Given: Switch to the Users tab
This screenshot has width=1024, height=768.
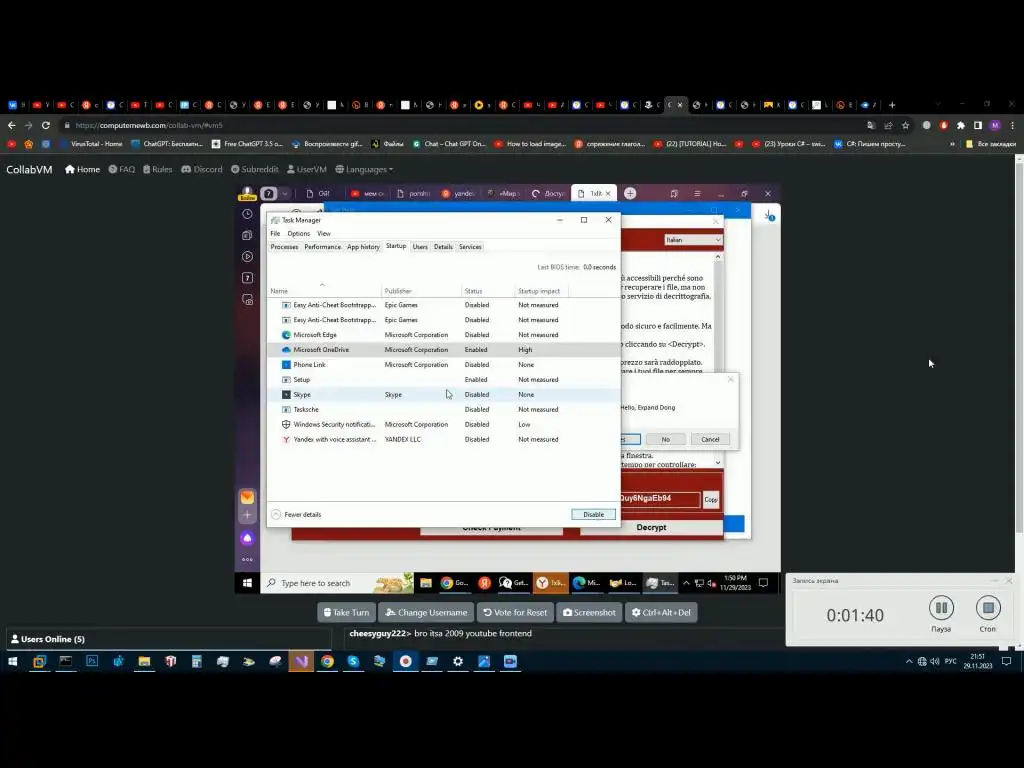Looking at the screenshot, I should 420,247.
